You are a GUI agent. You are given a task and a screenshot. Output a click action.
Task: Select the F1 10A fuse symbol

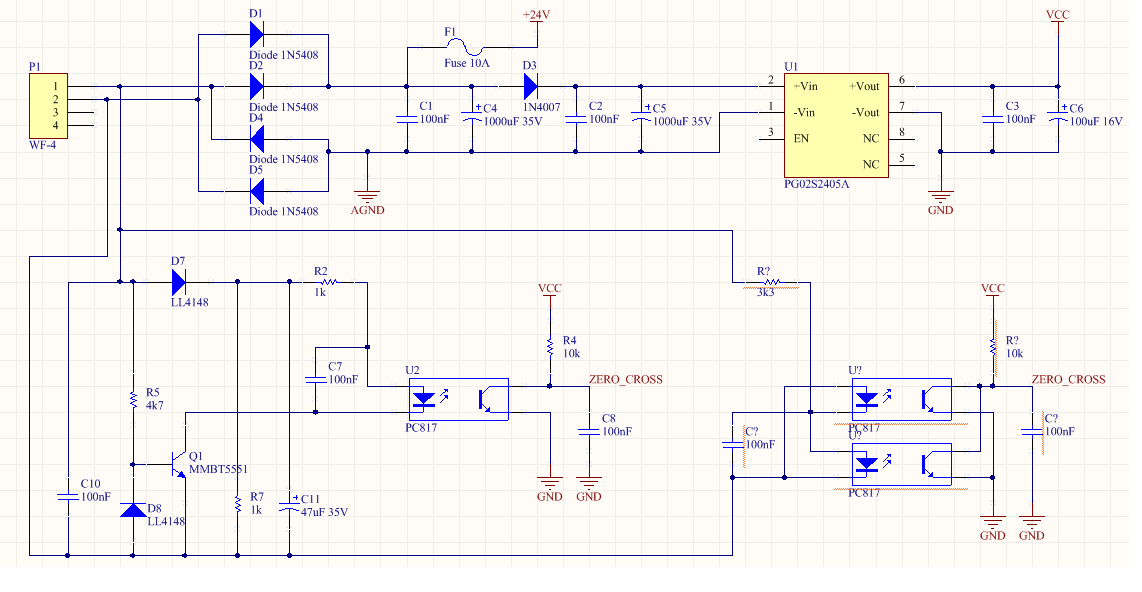466,47
